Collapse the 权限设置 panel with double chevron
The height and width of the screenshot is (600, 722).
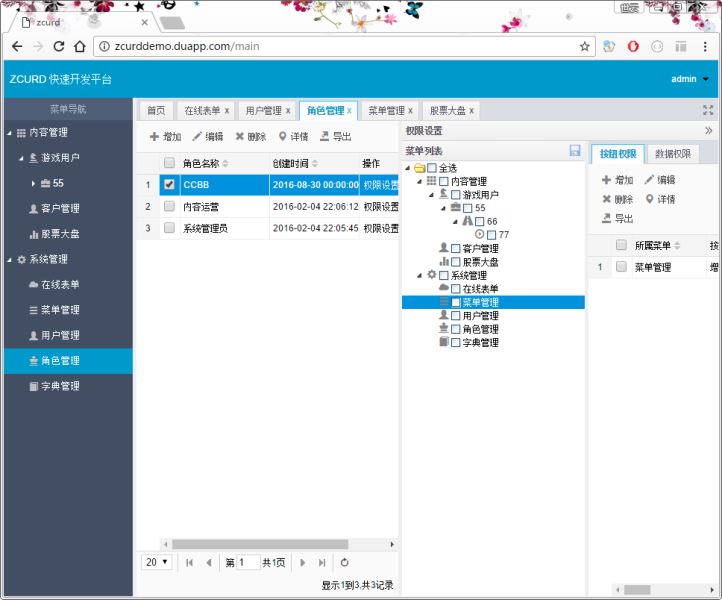coord(709,131)
